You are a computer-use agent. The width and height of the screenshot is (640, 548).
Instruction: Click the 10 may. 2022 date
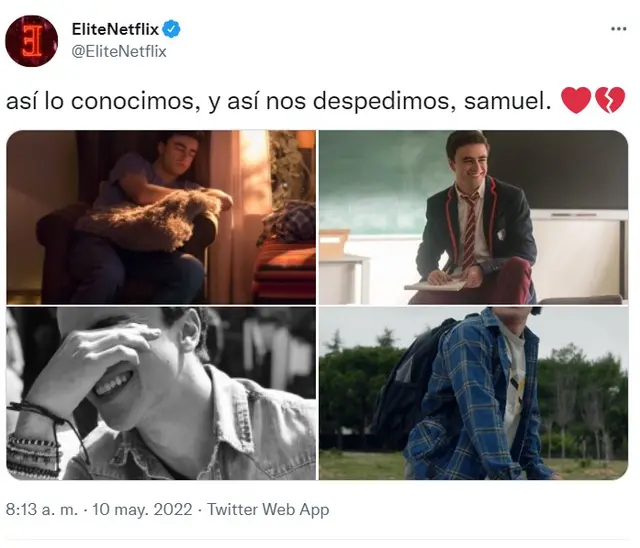[x=142, y=509]
